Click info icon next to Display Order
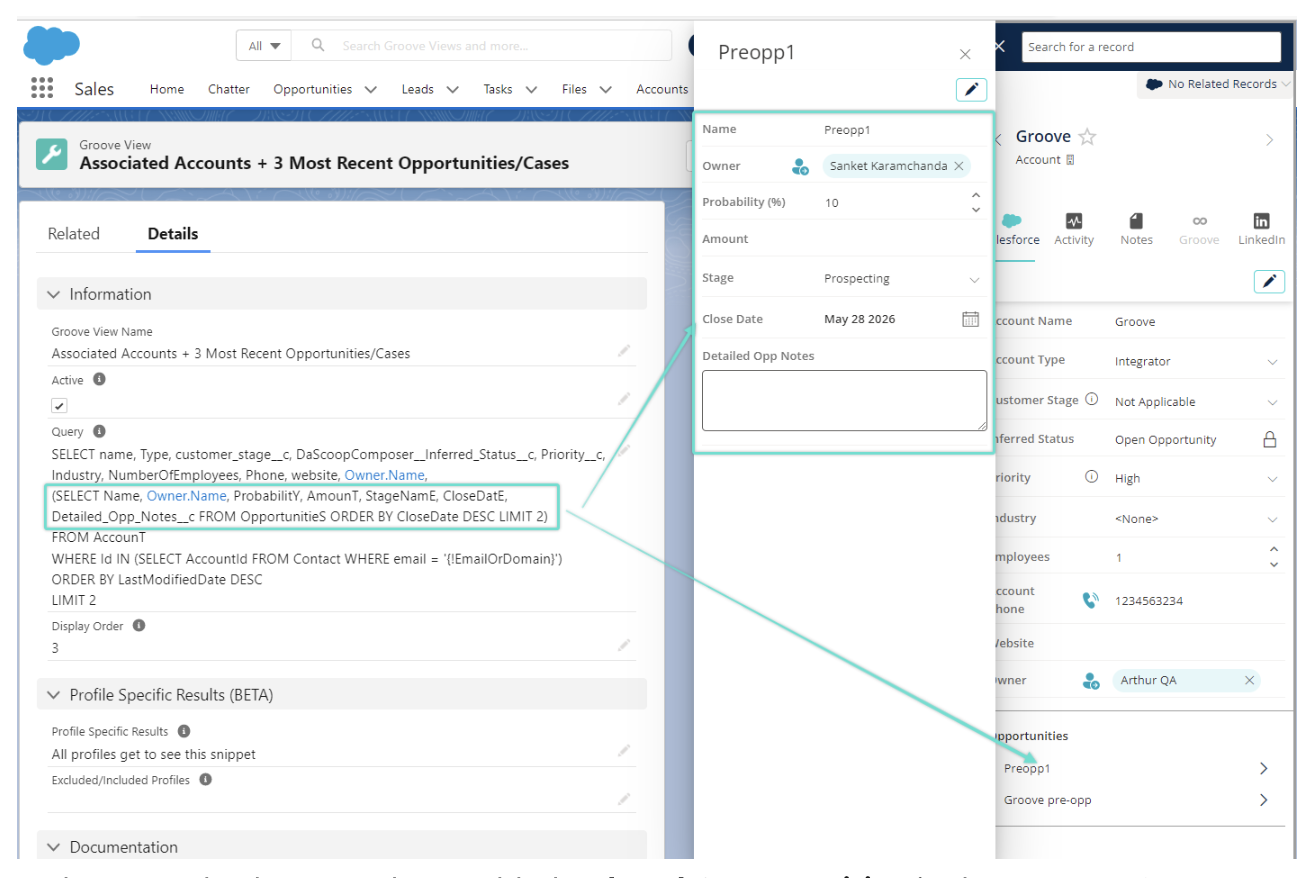1306x878 pixels. (x=139, y=625)
